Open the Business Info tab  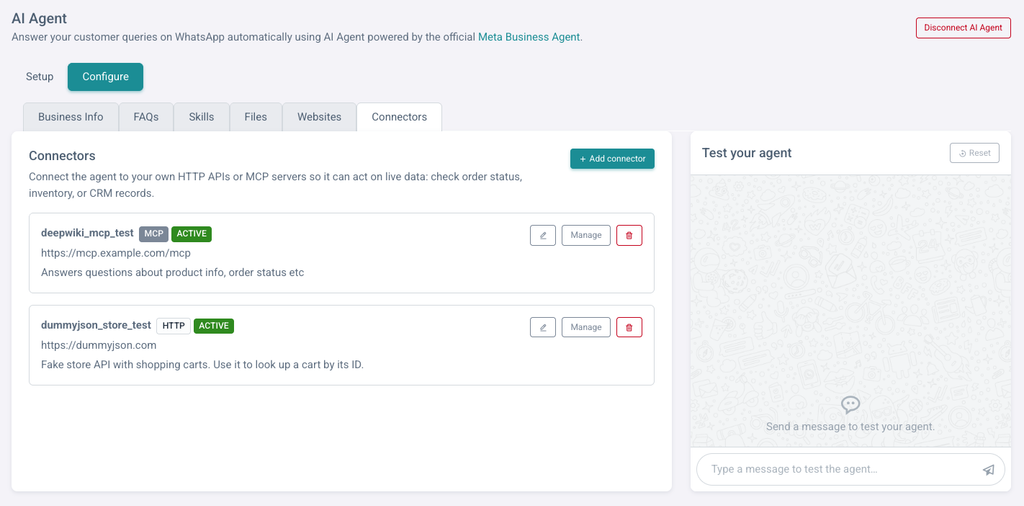71,117
